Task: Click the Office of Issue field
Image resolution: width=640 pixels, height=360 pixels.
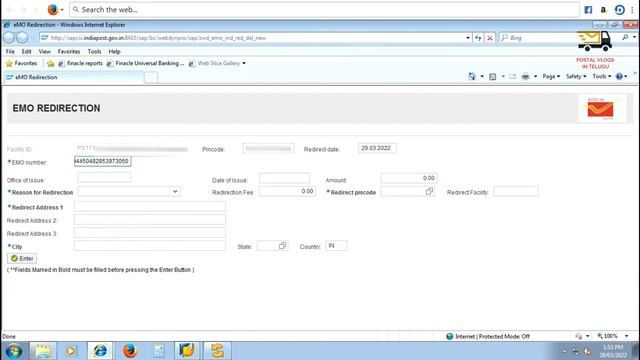Action: [104, 178]
